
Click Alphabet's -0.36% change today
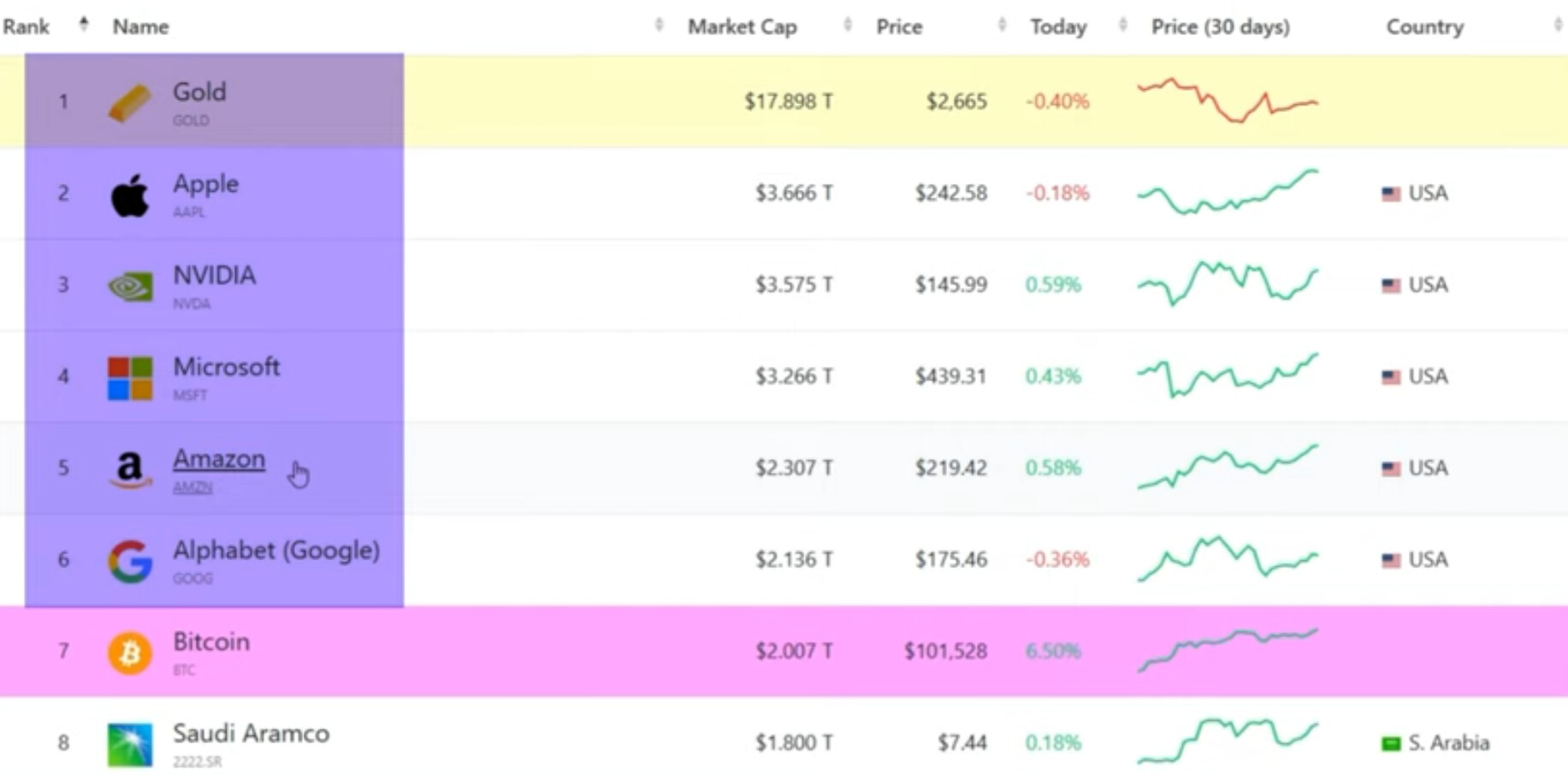(1057, 559)
